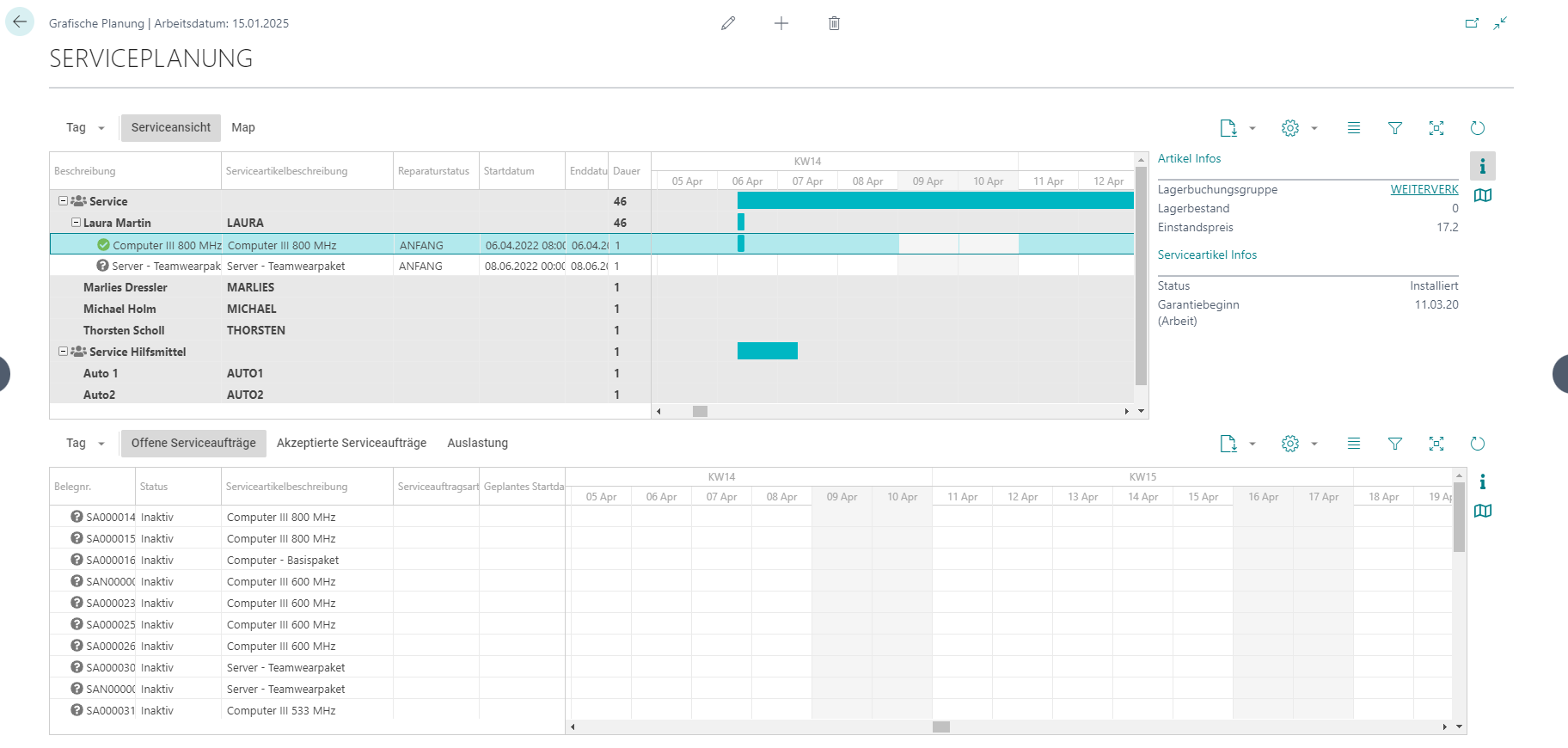Collapse the Service group
The height and width of the screenshot is (748, 1568).
click(63, 200)
